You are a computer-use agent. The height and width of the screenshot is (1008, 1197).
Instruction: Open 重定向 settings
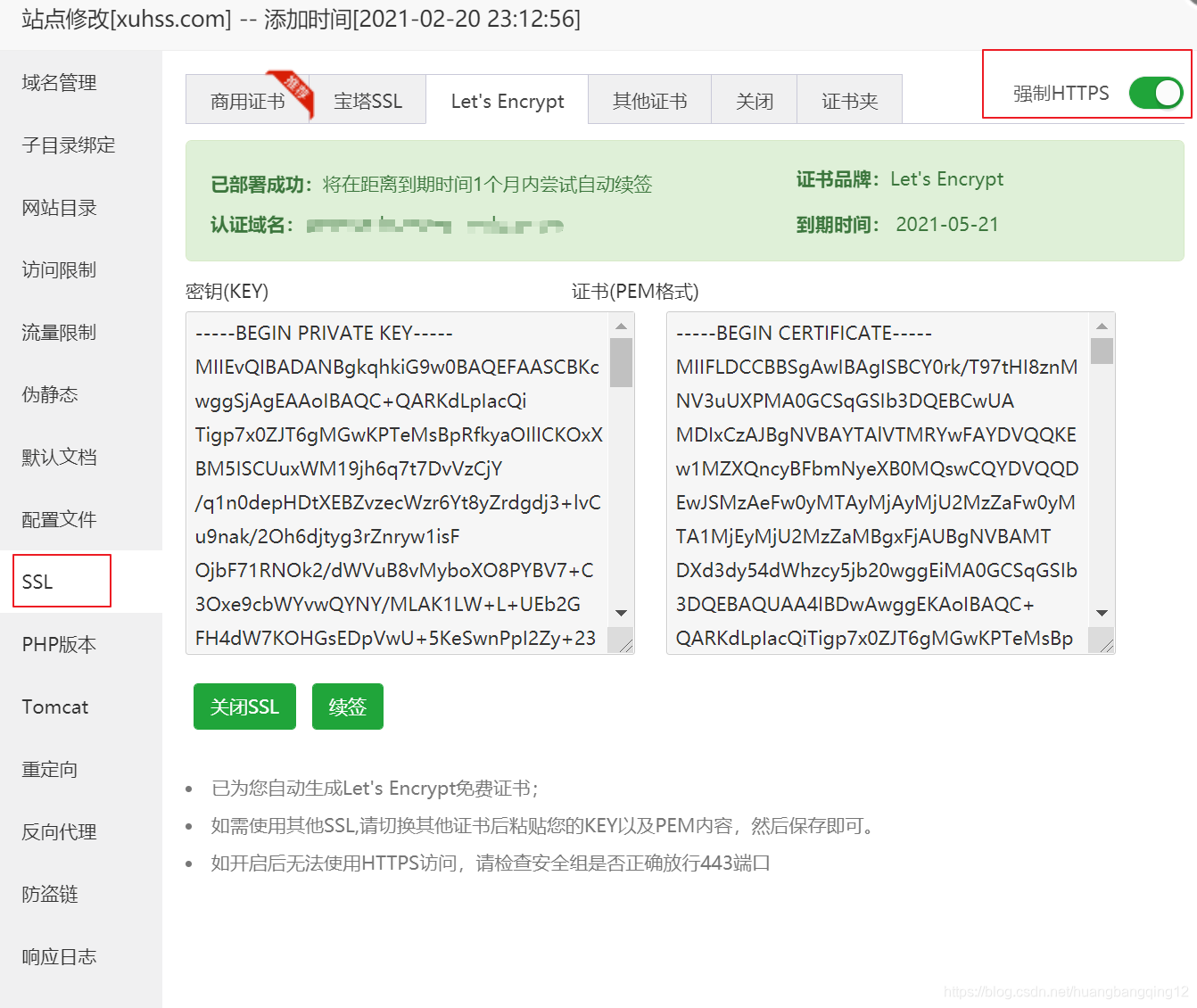point(81,769)
